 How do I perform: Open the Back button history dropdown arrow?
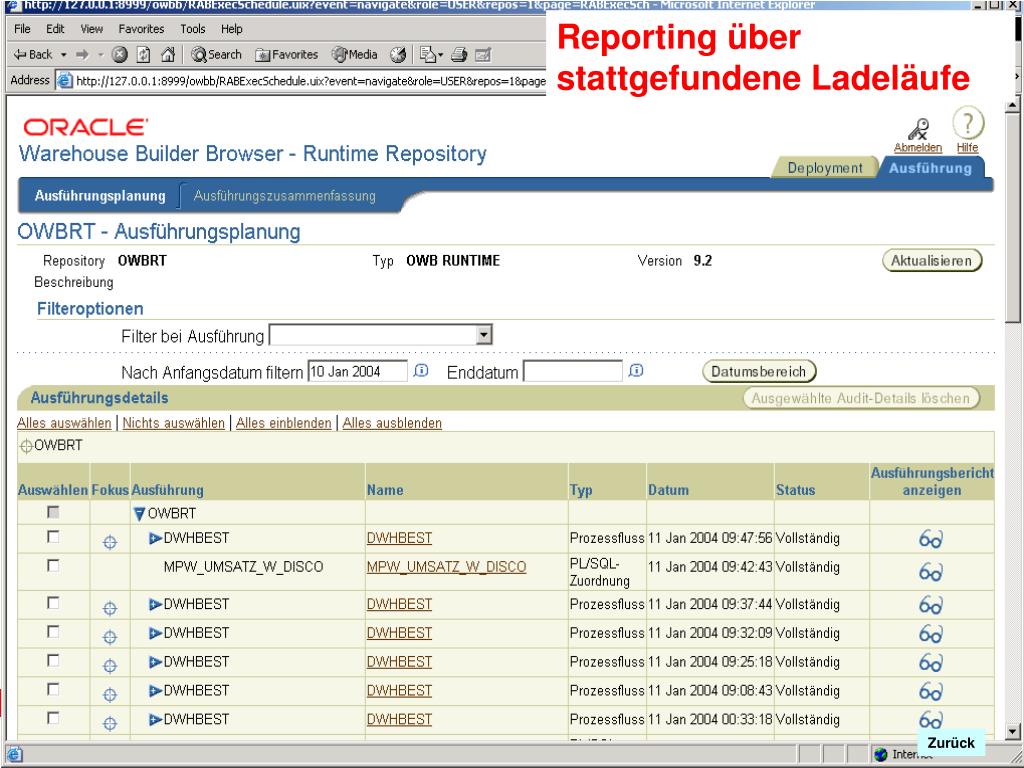(x=63, y=55)
